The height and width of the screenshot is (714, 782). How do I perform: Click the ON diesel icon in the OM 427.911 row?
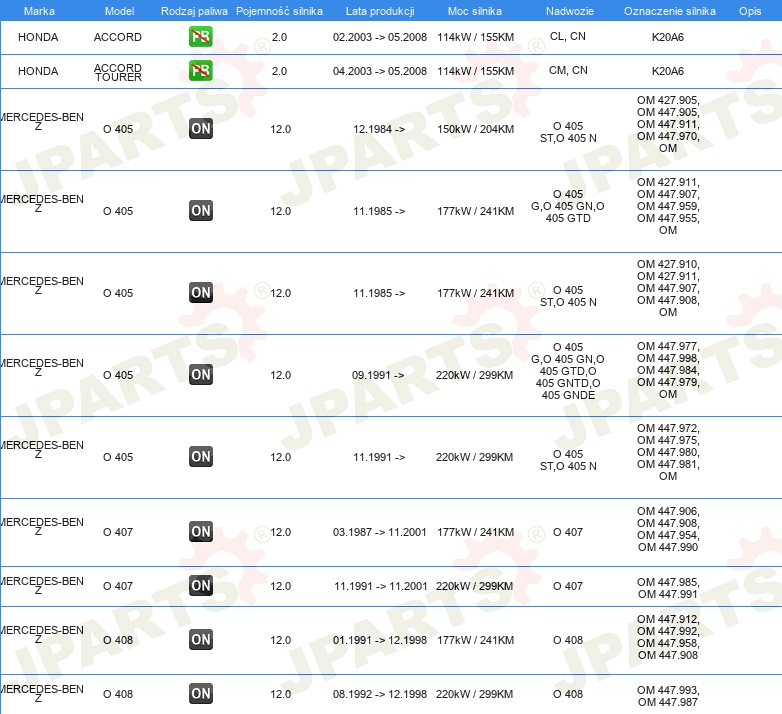tap(201, 210)
